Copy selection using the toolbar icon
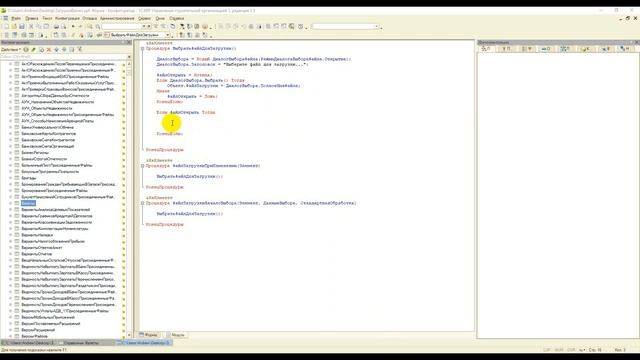Screen dimensions: 640x360 [39, 27]
